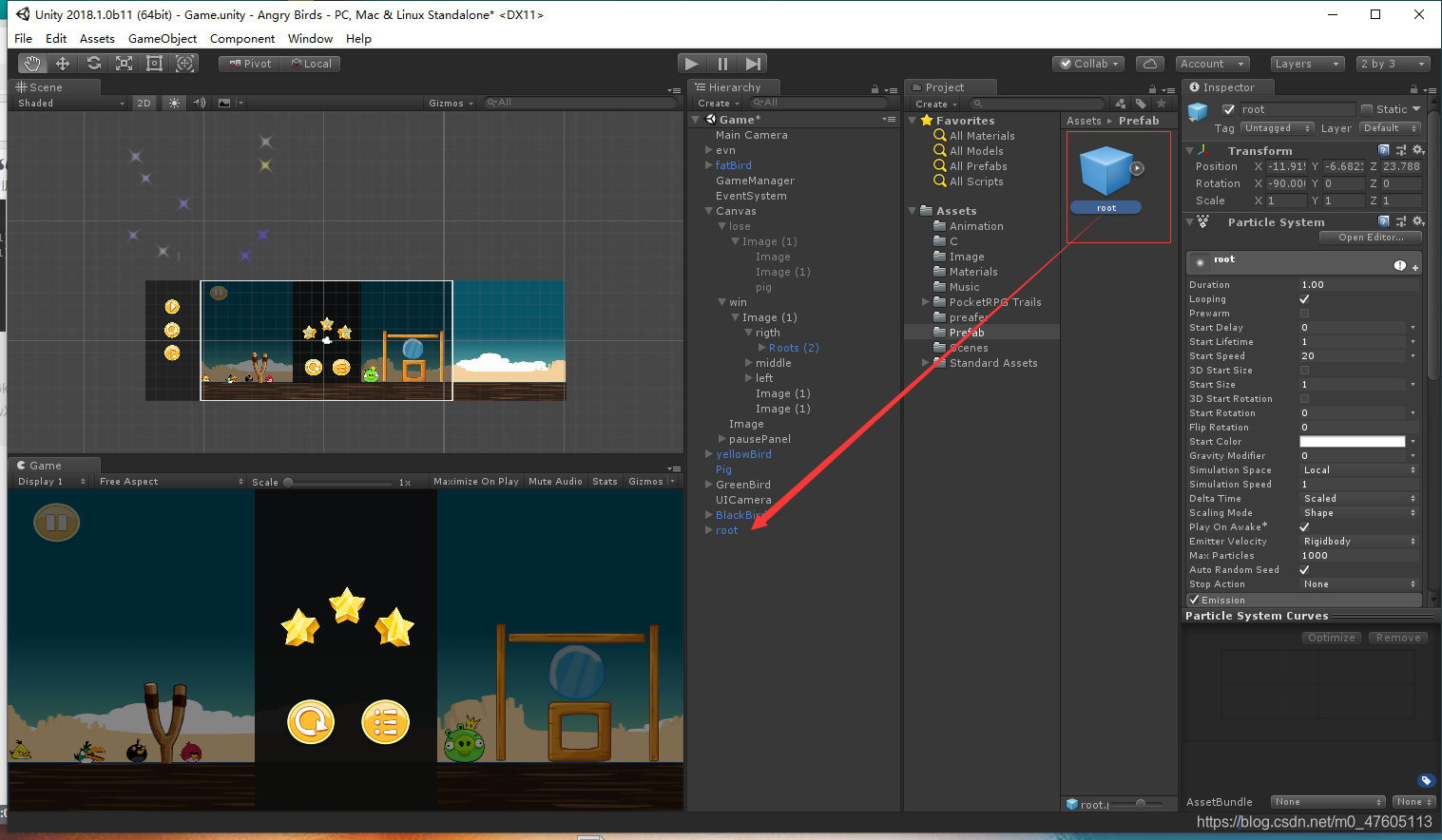The width and height of the screenshot is (1442, 840).
Task: Adjust the Game view Scale slider
Action: tap(338, 482)
